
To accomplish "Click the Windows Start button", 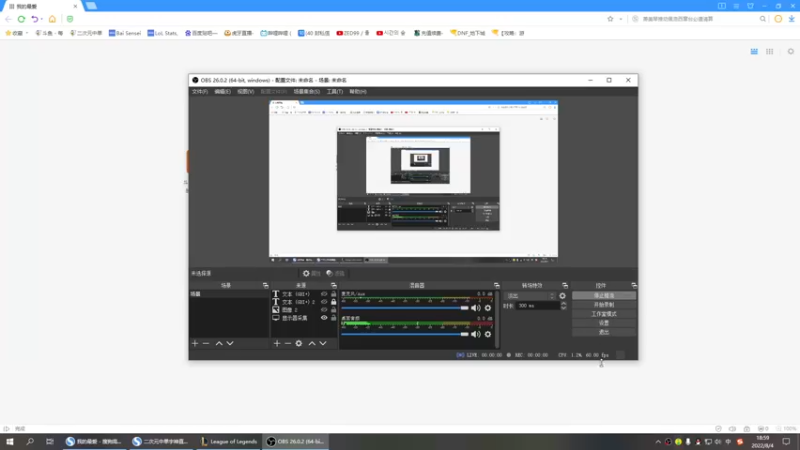I will (x=10, y=442).
